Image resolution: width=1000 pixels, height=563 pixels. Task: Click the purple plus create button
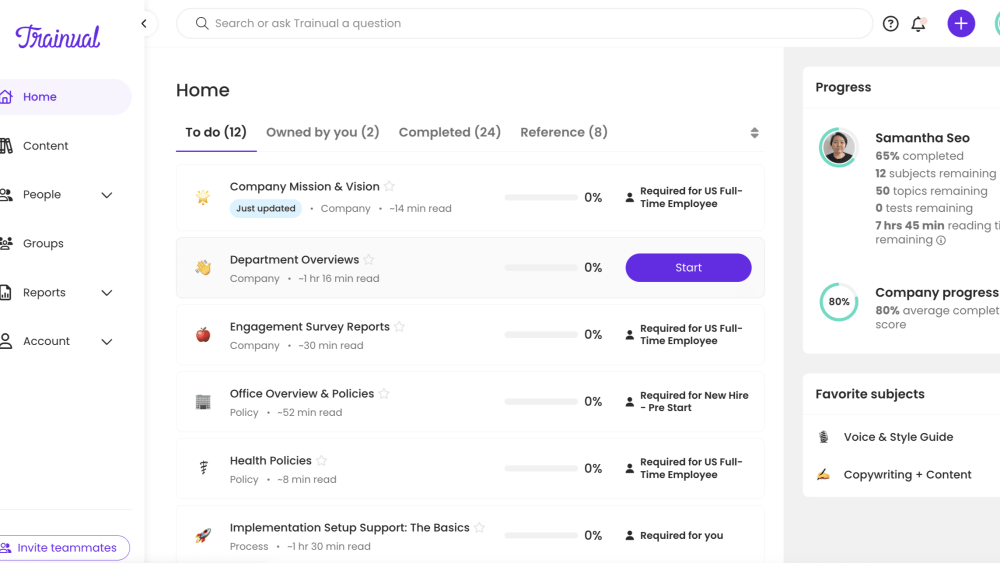[961, 24]
